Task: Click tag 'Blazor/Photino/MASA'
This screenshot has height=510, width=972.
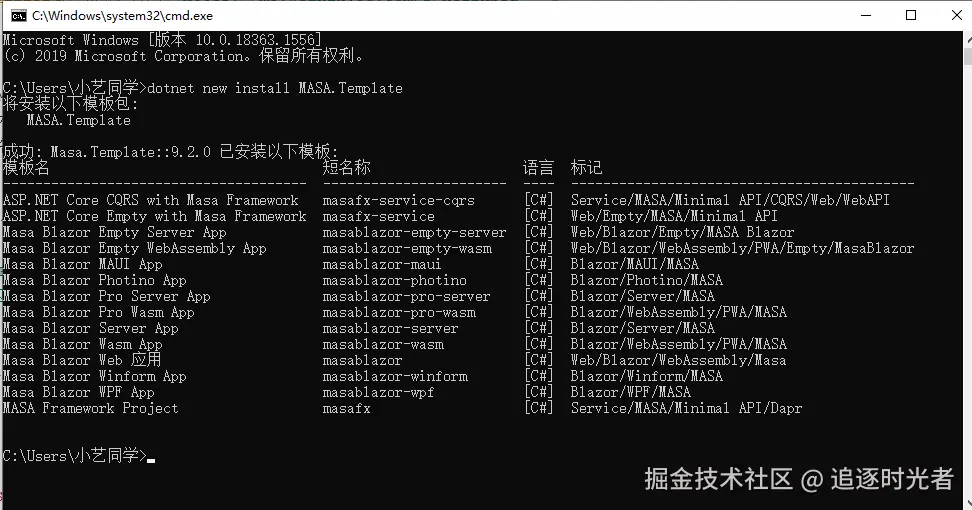Action: tap(647, 281)
